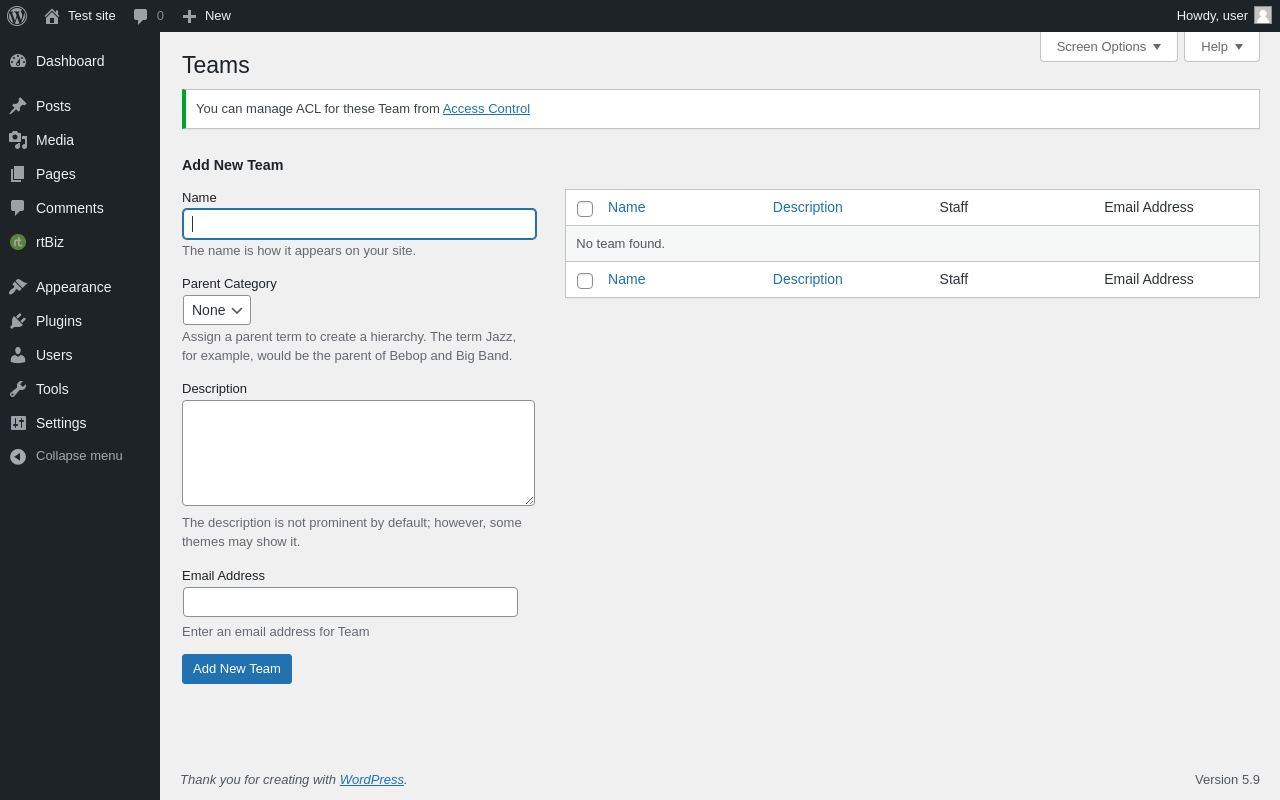Screen dimensions: 1280x800
Task: Sort by Name in table footer
Action: [627, 279]
